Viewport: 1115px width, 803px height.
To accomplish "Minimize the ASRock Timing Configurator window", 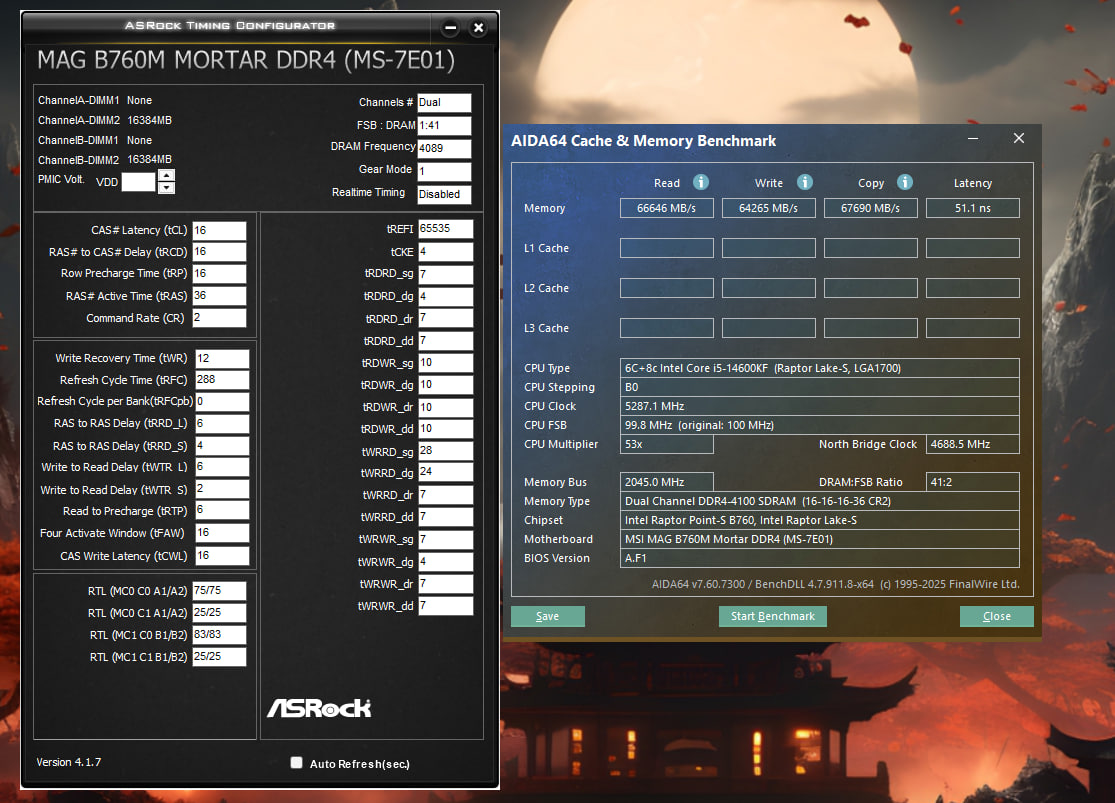I will (x=450, y=28).
